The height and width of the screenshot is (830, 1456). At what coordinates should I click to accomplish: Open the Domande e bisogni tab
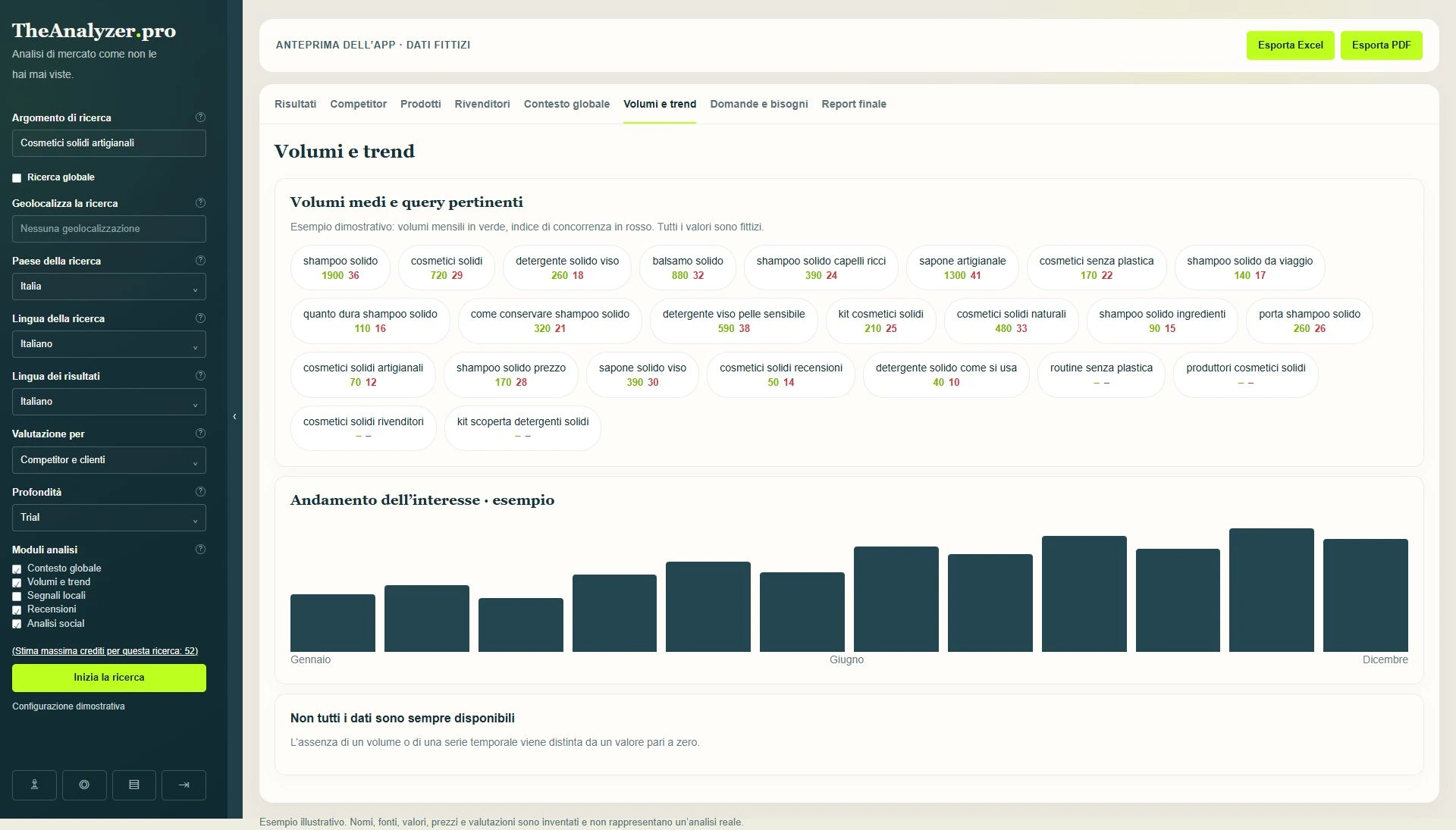(x=759, y=104)
